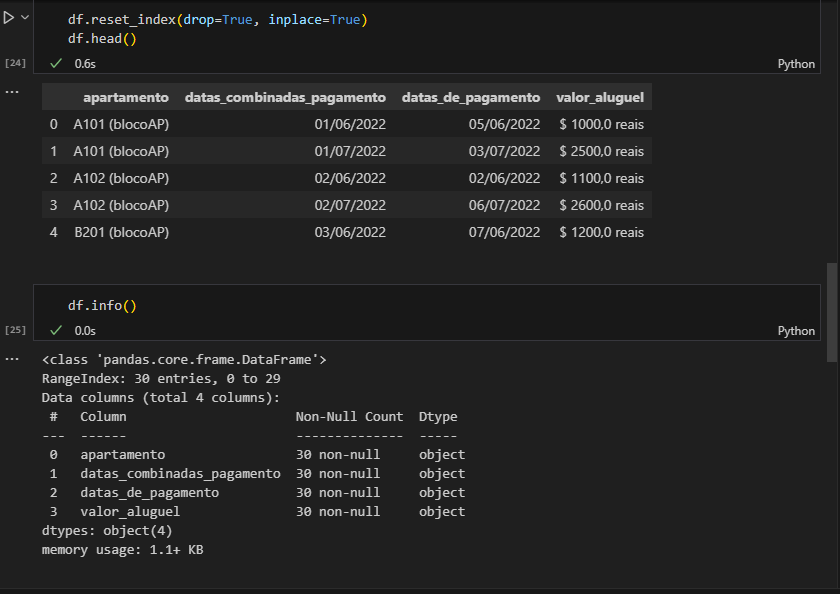Select cell $ 2500,0 reais
The width and height of the screenshot is (840, 594).
602,151
